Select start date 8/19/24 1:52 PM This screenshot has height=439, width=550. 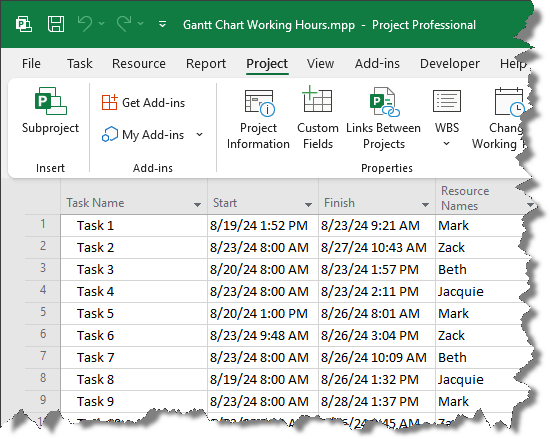pos(263,225)
